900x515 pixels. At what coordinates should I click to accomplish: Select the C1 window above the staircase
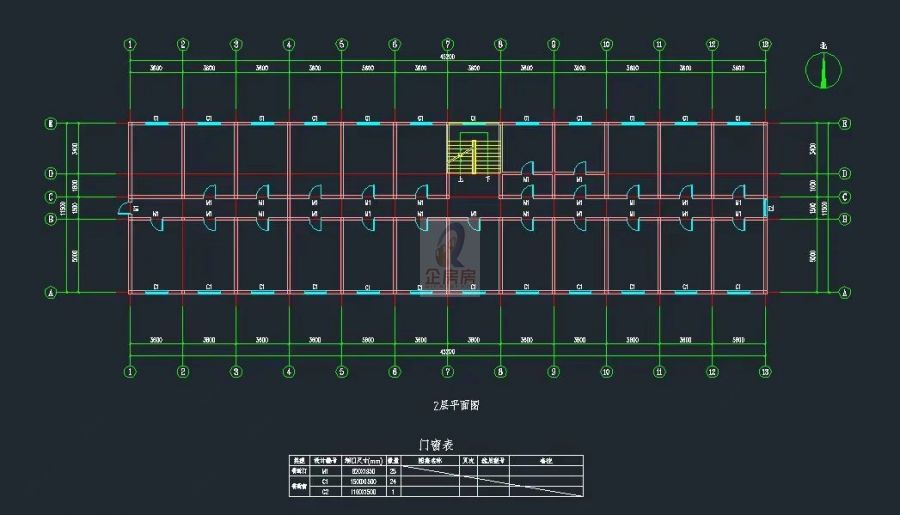click(474, 122)
